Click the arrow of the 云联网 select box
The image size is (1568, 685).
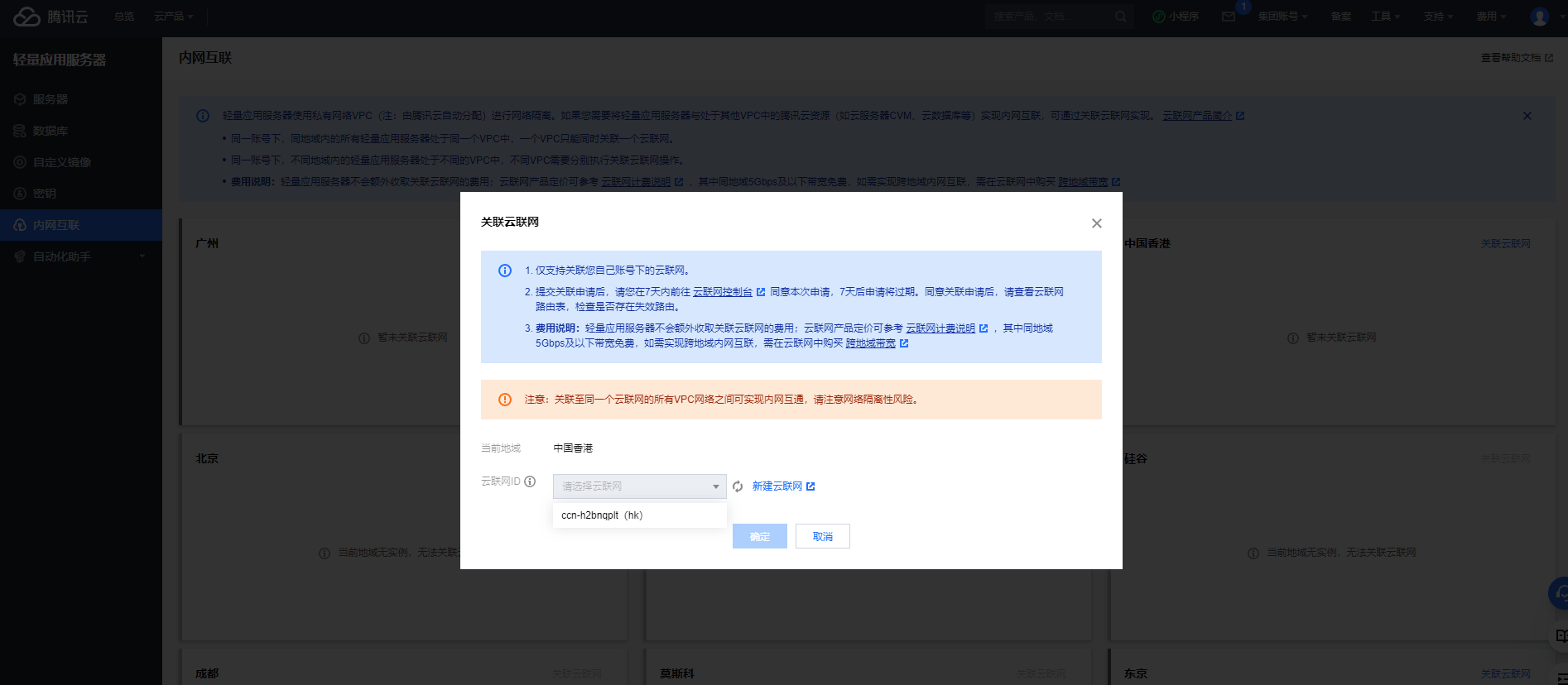[716, 486]
